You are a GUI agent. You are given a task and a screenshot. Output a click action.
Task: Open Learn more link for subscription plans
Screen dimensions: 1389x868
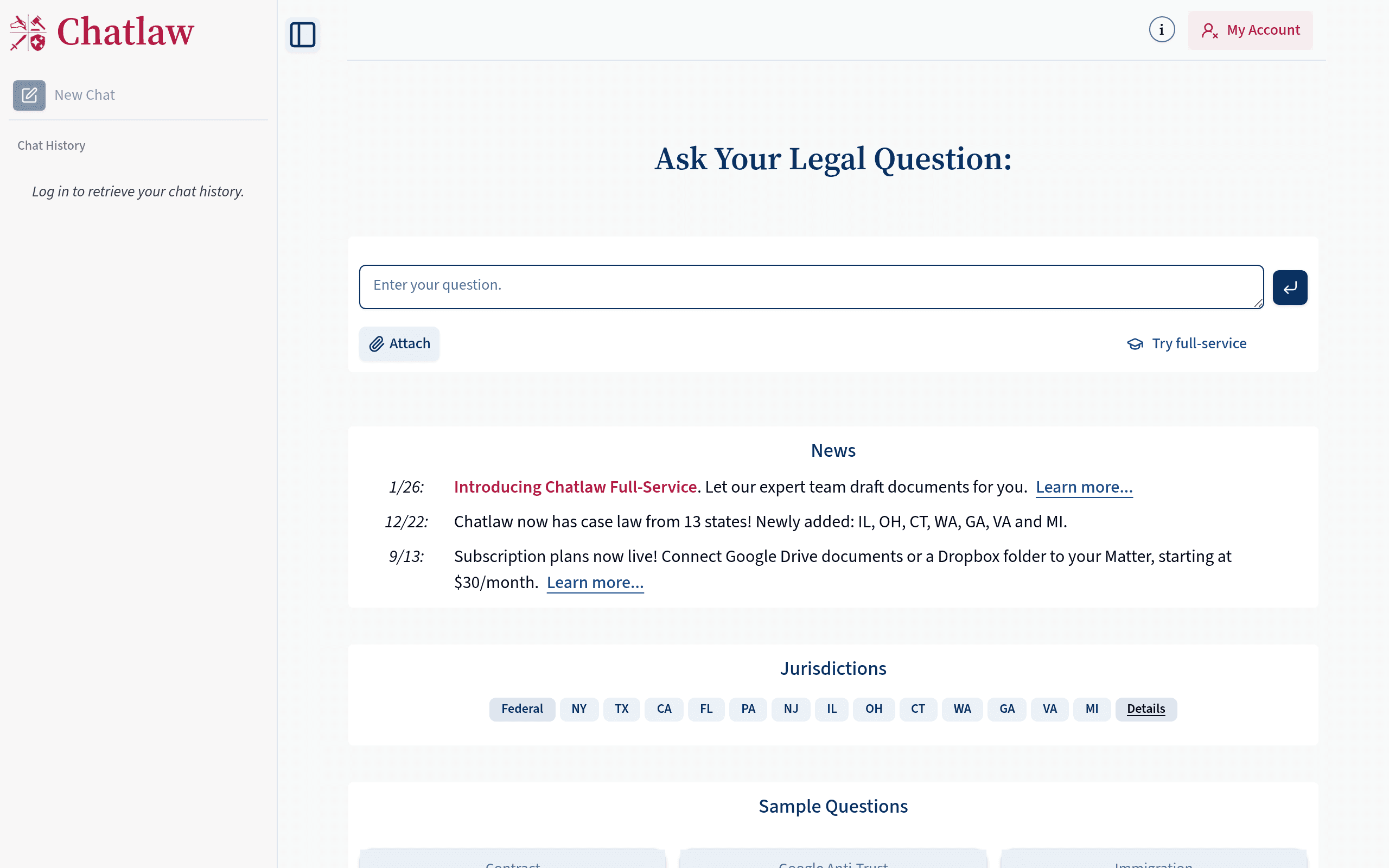coord(595,583)
